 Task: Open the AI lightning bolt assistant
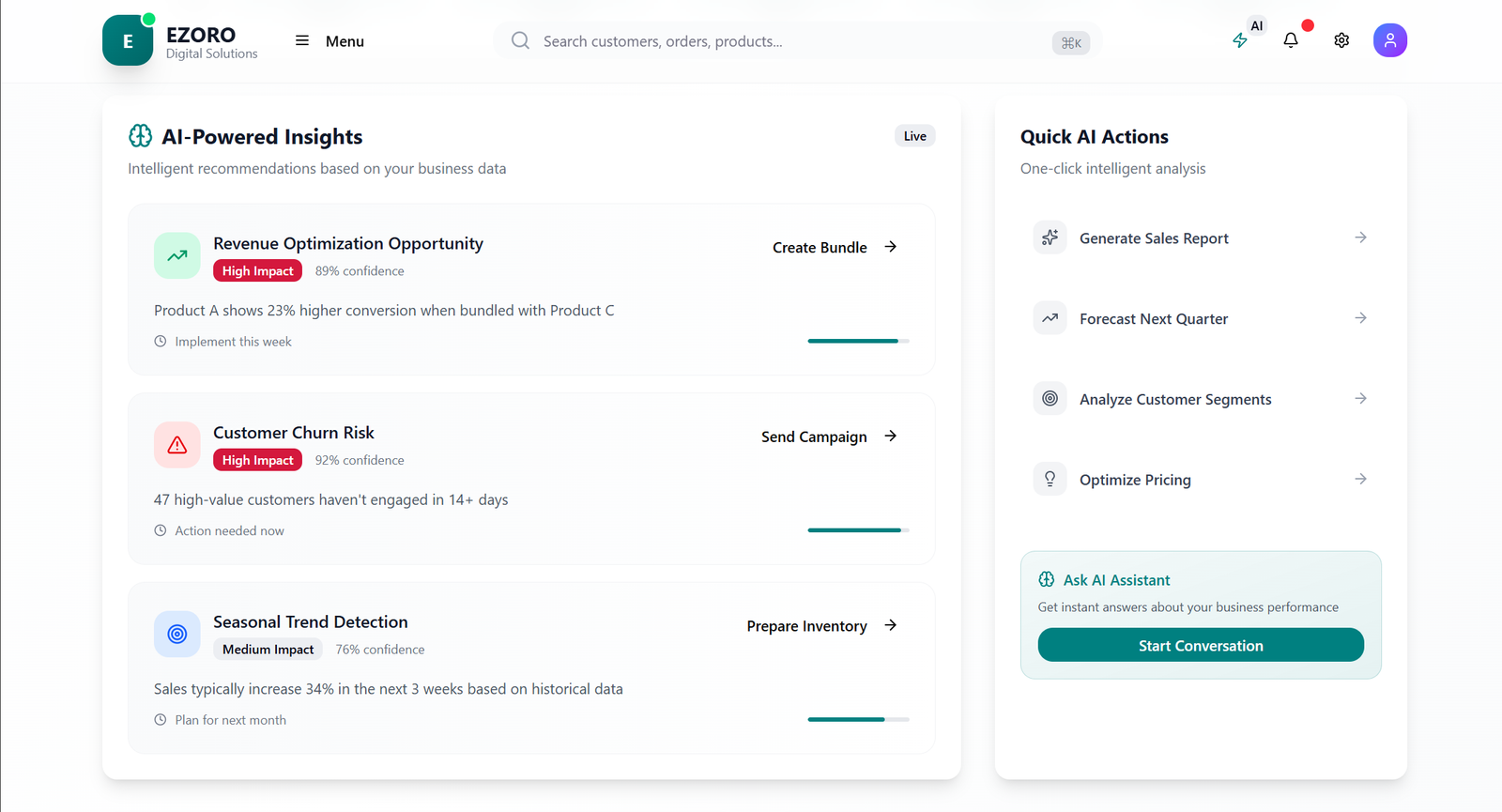pos(1240,40)
